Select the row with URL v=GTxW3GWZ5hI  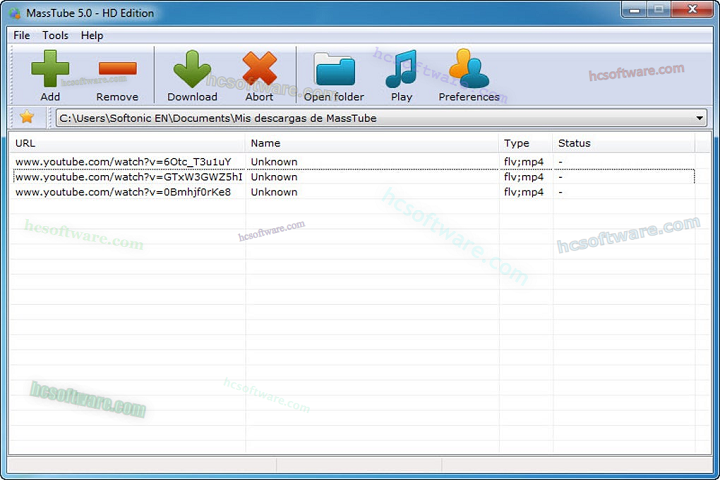coord(354,177)
